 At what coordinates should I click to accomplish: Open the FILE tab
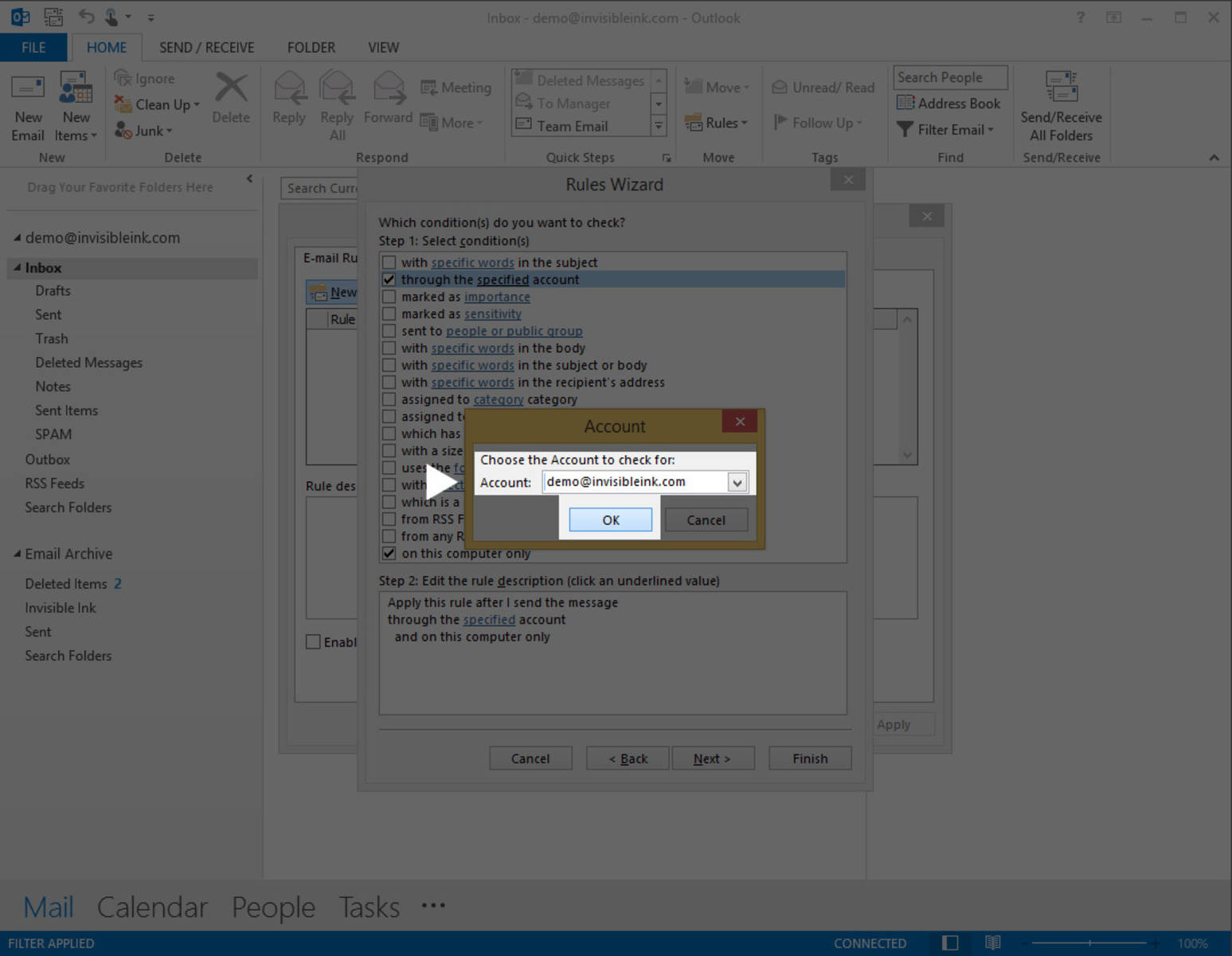[x=33, y=48]
